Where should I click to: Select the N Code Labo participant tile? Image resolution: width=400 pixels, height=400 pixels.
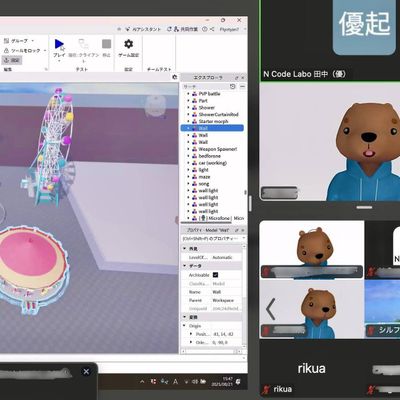pyautogui.click(x=330, y=40)
